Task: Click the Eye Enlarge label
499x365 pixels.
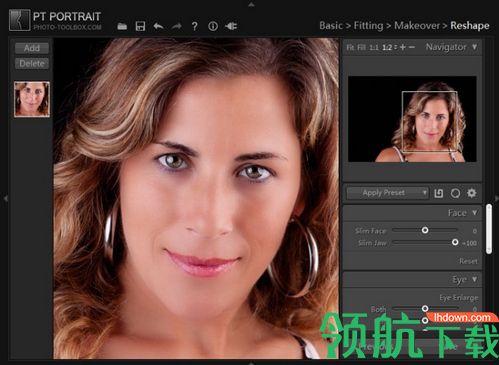Action: [x=459, y=297]
